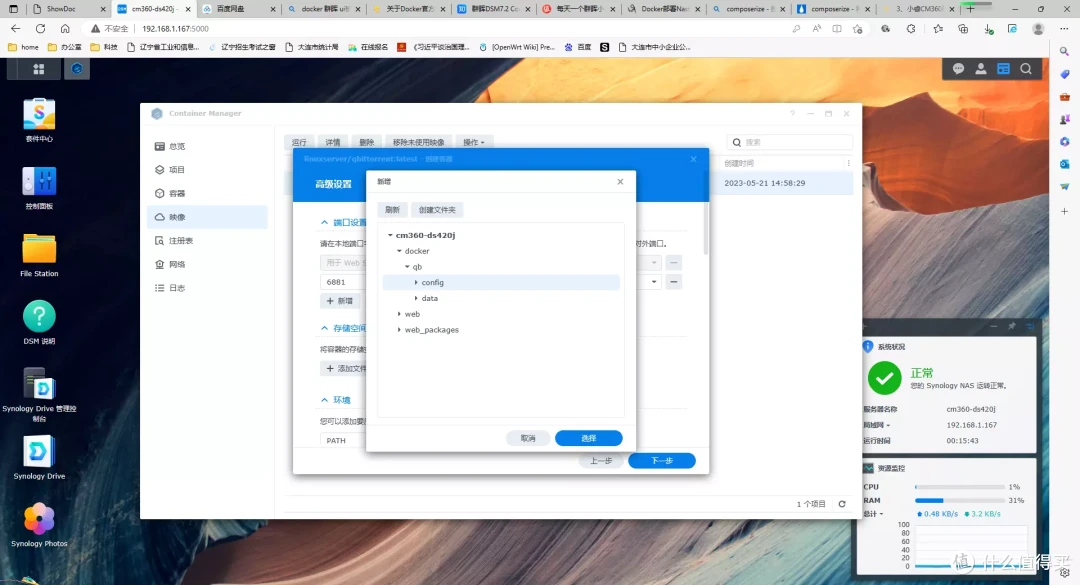Screen dimensions: 1080x585
Task: Remove the 6881 port row
Action: [x=674, y=282]
